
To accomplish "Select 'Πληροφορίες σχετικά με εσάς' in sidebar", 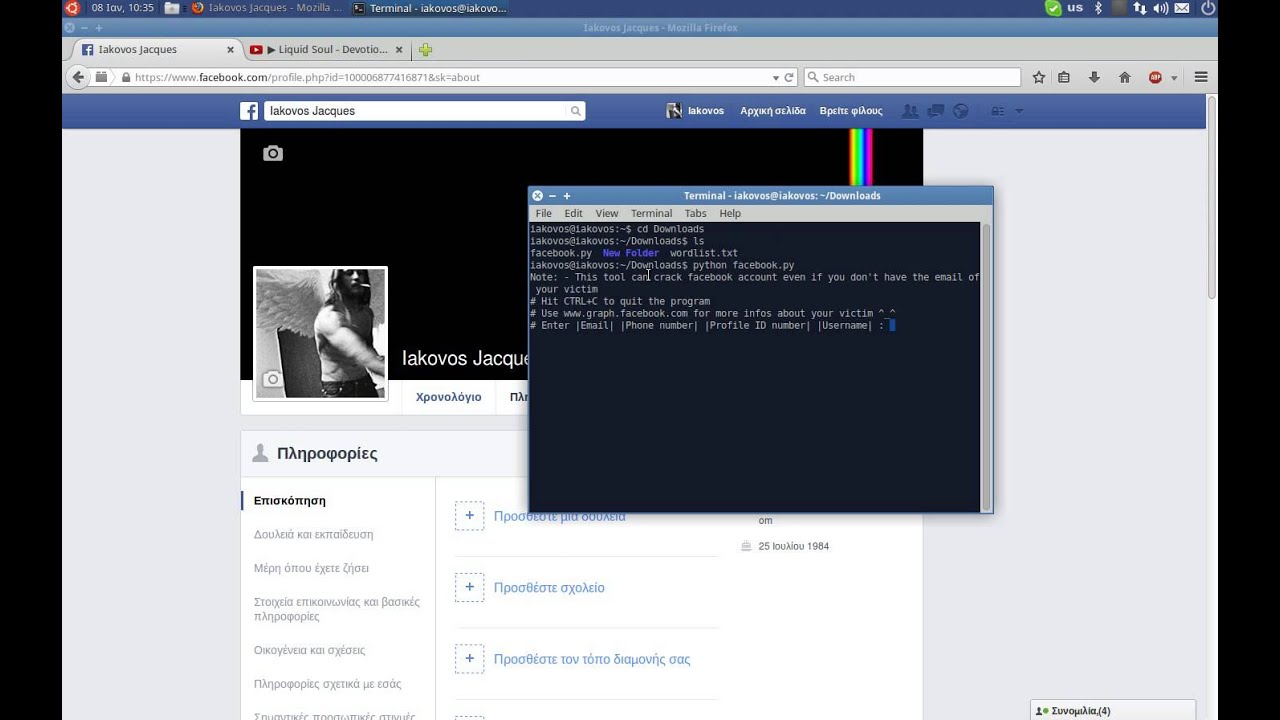I will pos(328,684).
